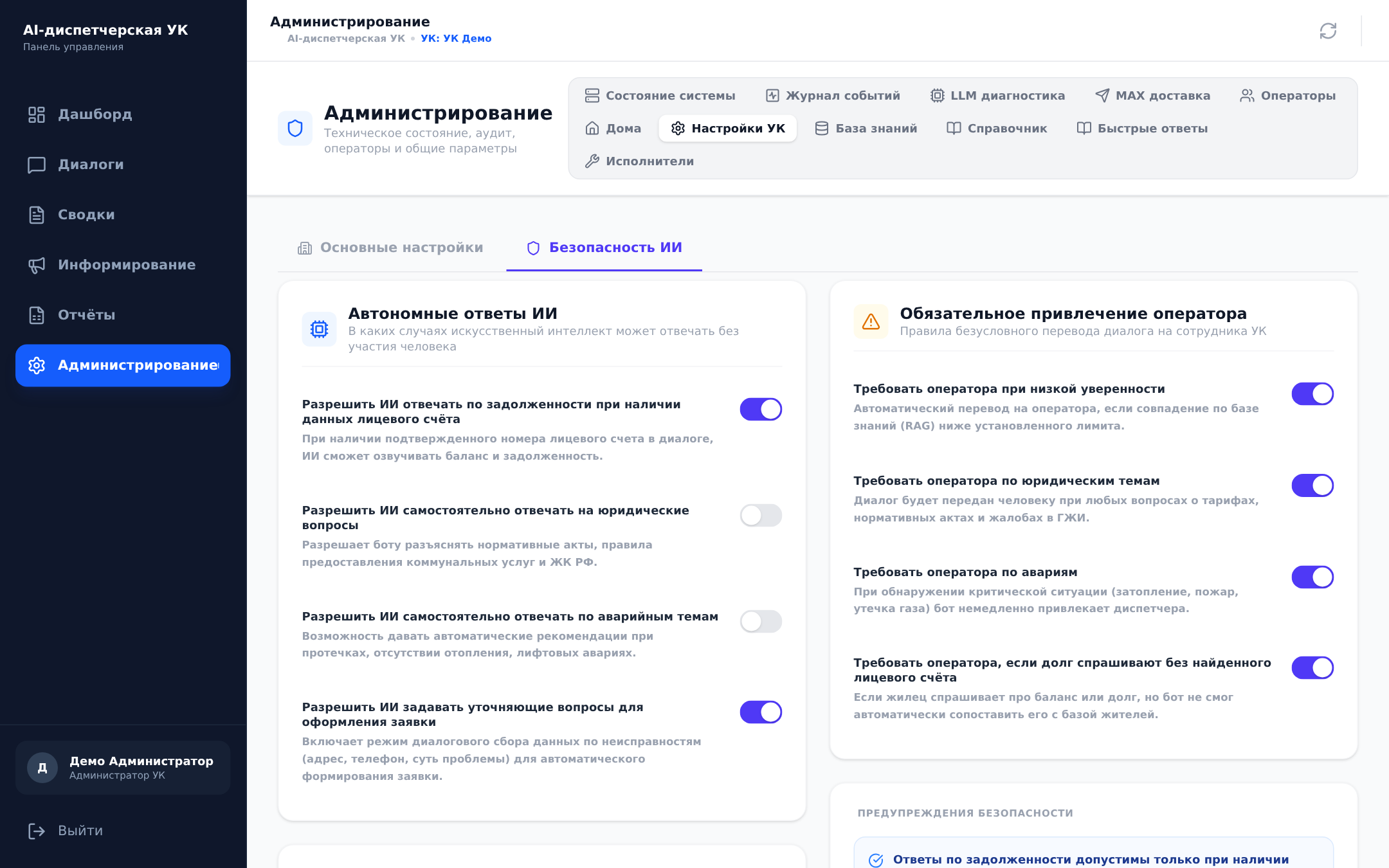Click the Автономные ответы ИИ chip icon

[x=320, y=329]
